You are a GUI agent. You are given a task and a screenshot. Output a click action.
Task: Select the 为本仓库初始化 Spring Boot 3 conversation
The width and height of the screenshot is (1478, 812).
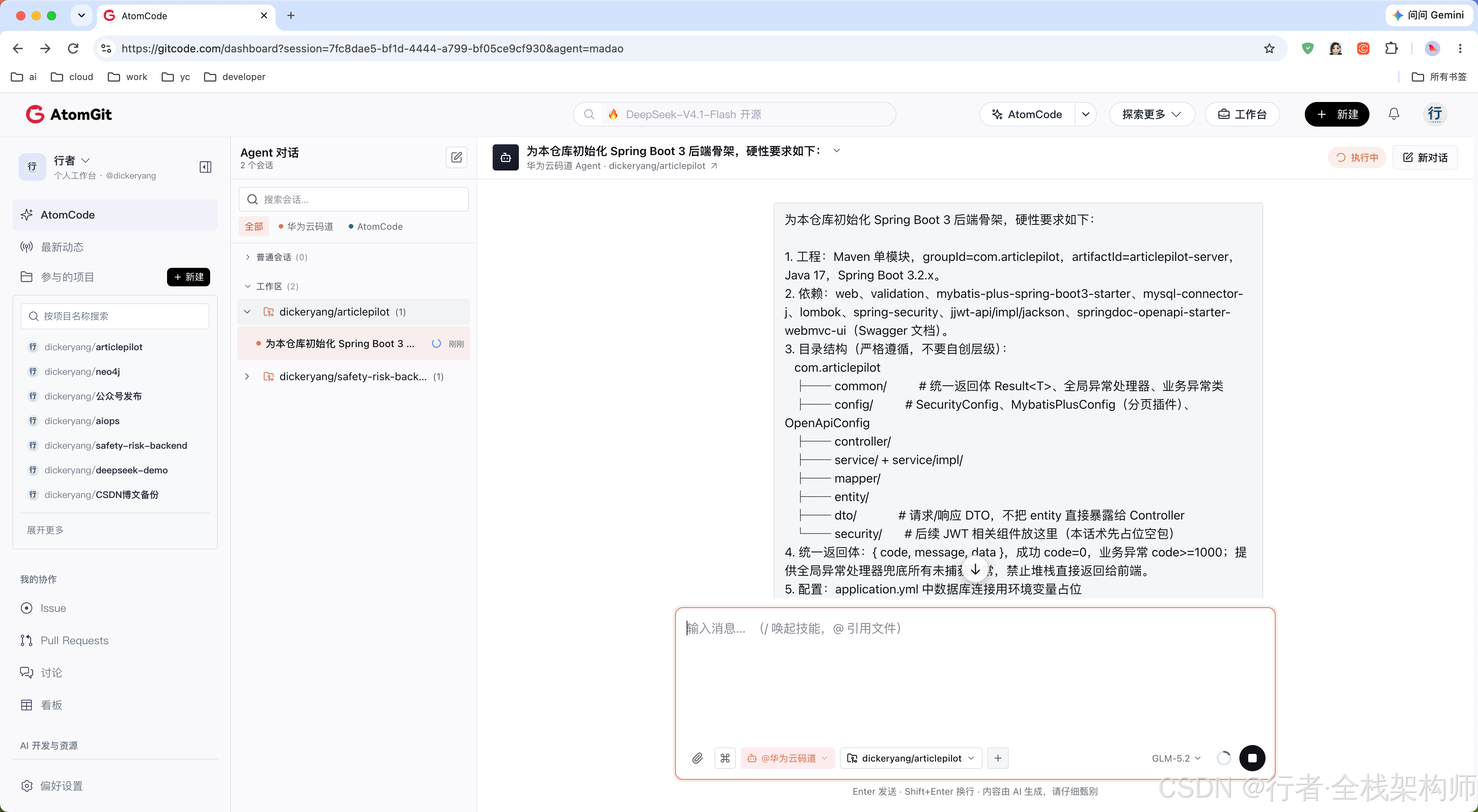pos(353,344)
